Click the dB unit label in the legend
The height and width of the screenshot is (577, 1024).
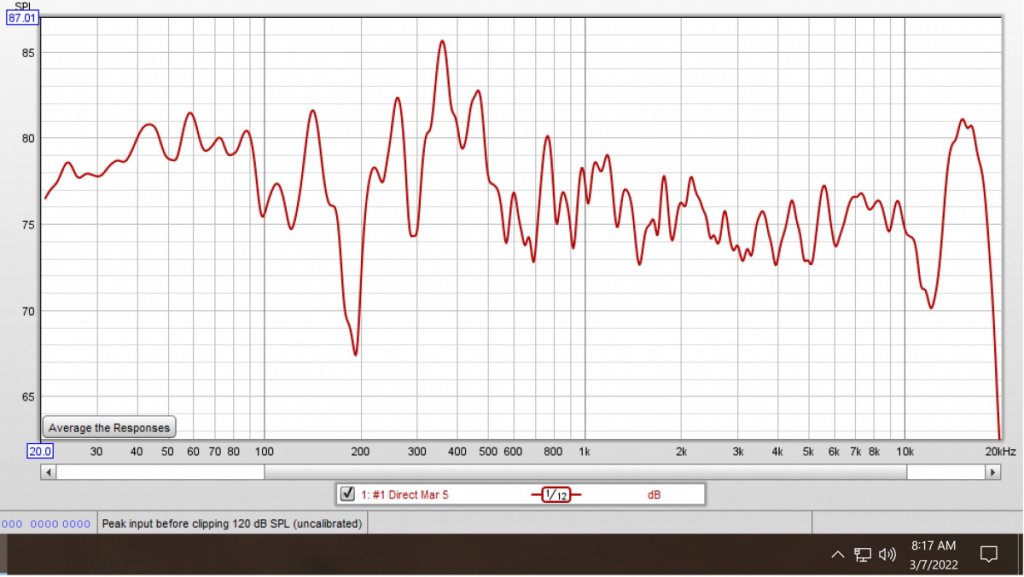654,495
